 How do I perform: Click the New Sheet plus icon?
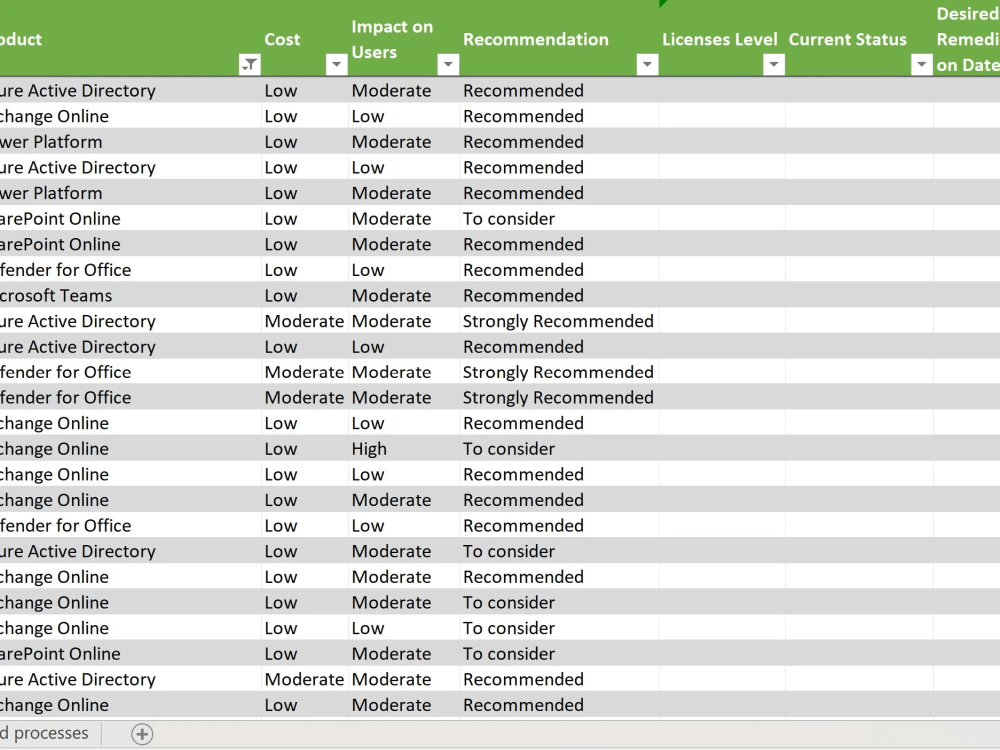[142, 733]
